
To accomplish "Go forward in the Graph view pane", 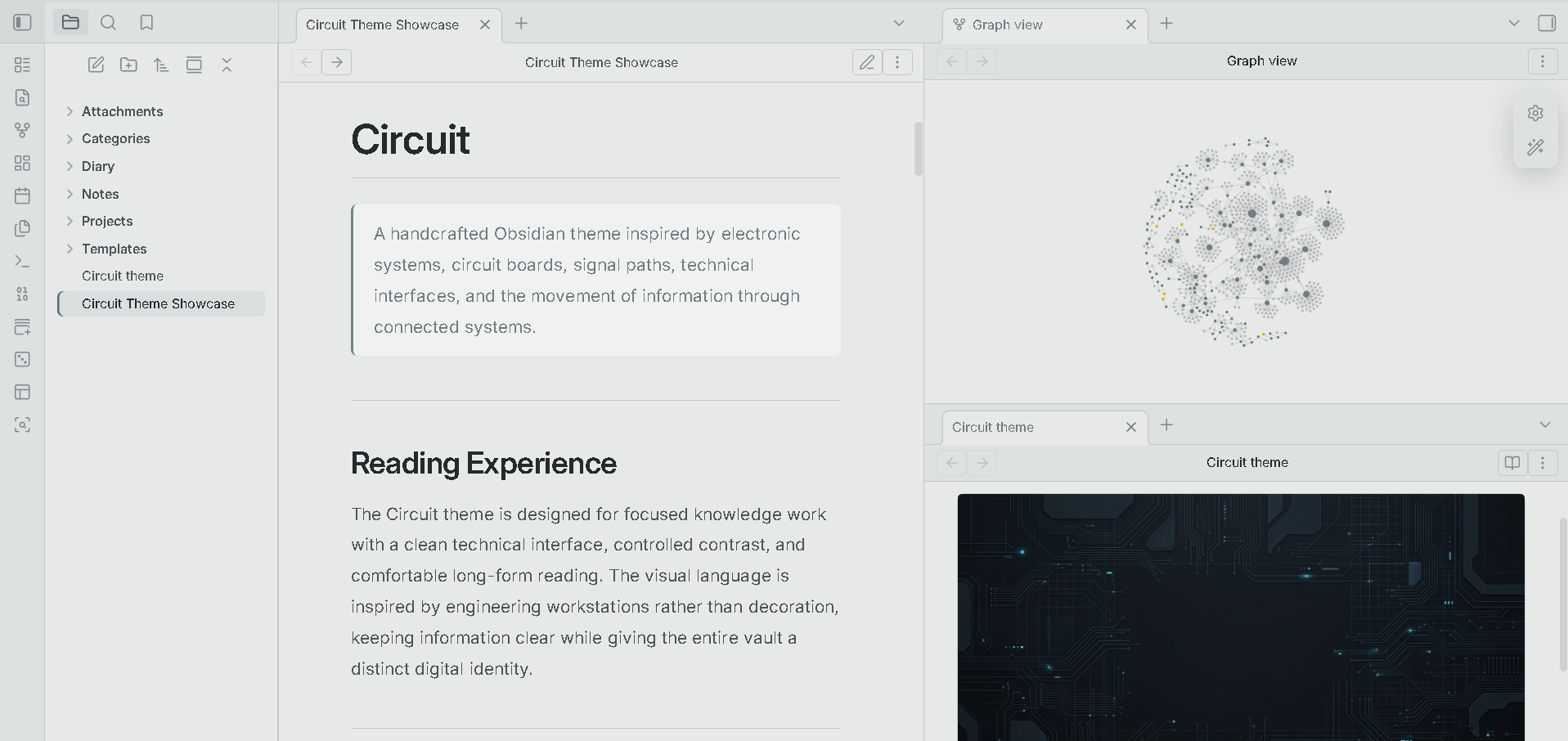I will (982, 61).
